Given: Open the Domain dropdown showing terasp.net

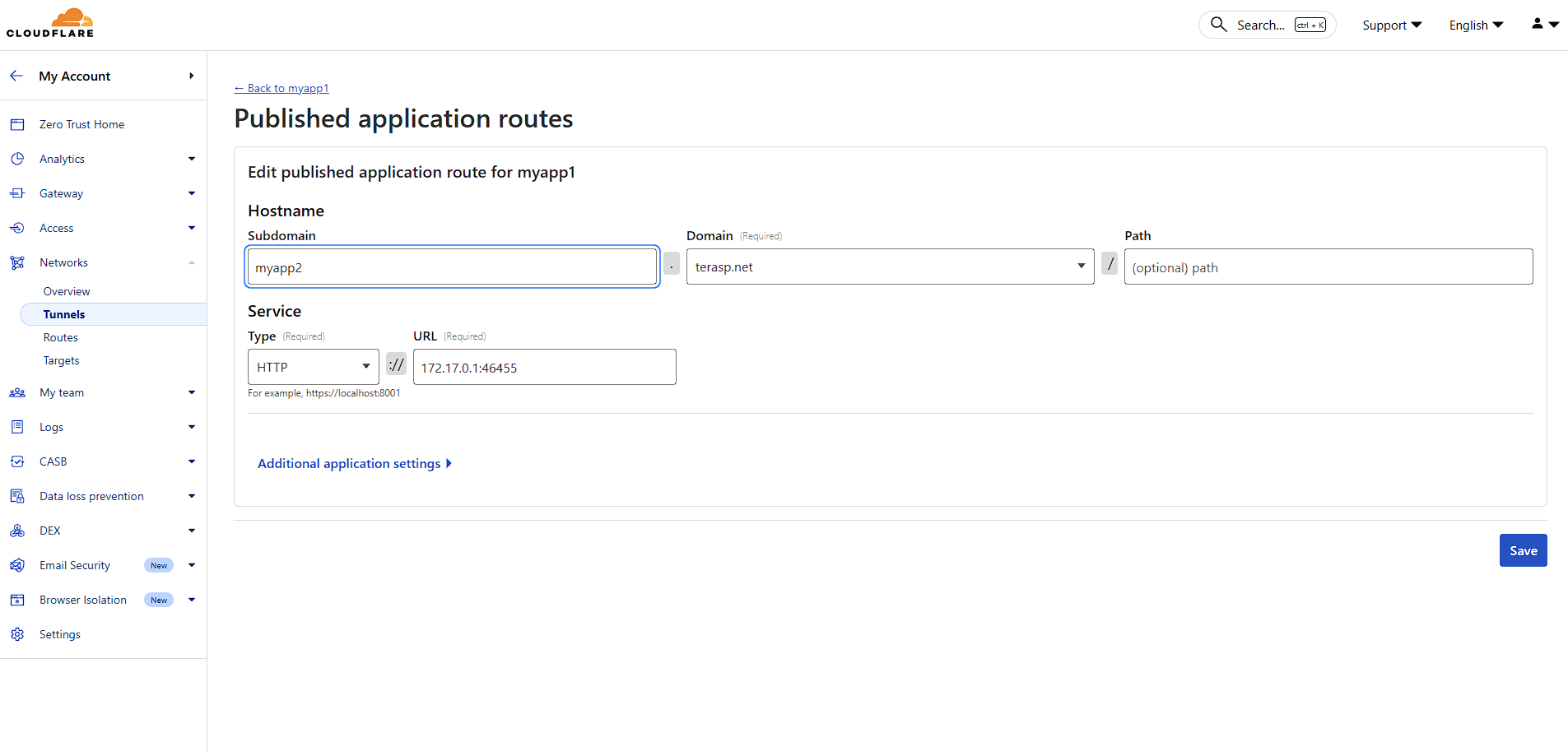Looking at the screenshot, I should 889,267.
